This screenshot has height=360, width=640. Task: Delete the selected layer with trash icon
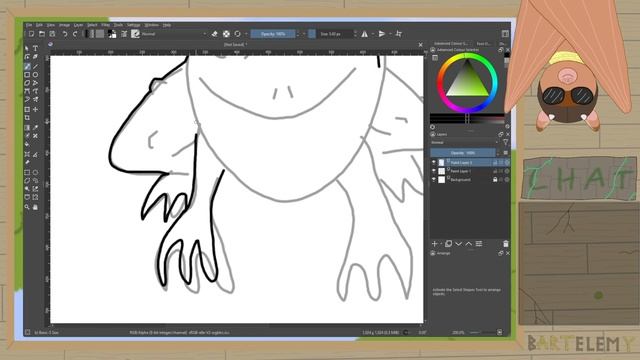pos(506,244)
